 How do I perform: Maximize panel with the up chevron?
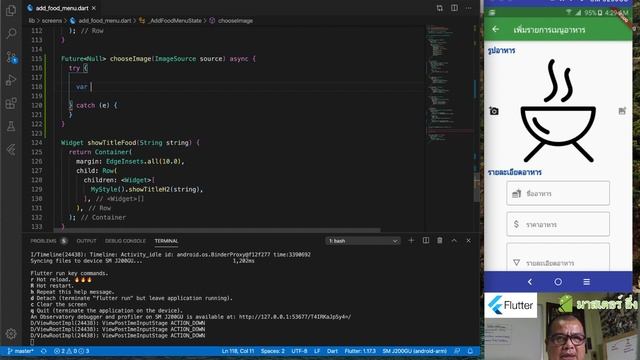[454, 241]
